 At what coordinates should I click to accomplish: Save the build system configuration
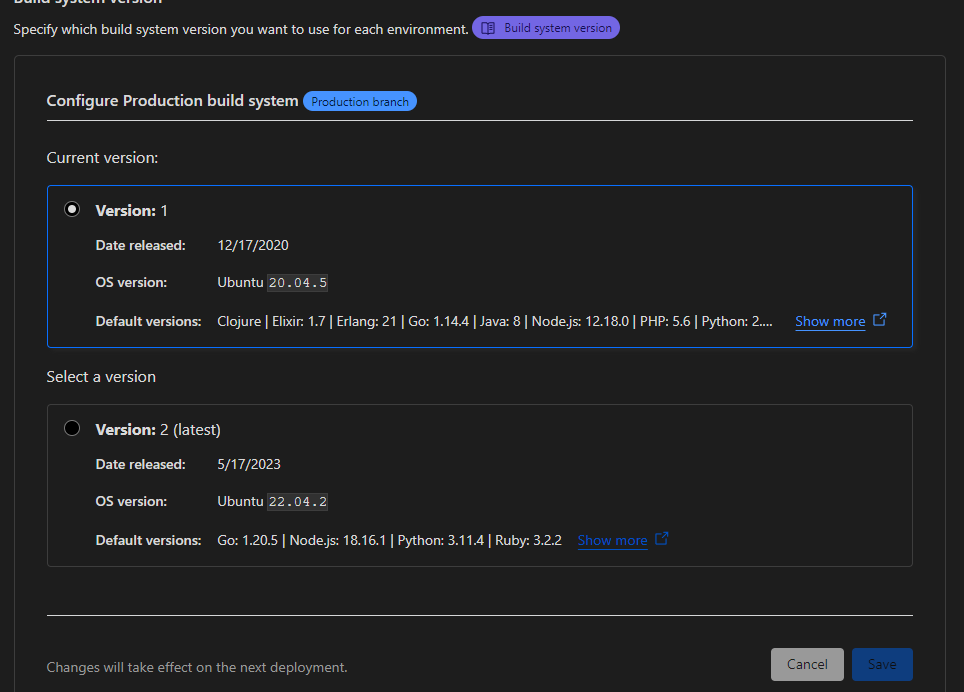[x=882, y=665]
